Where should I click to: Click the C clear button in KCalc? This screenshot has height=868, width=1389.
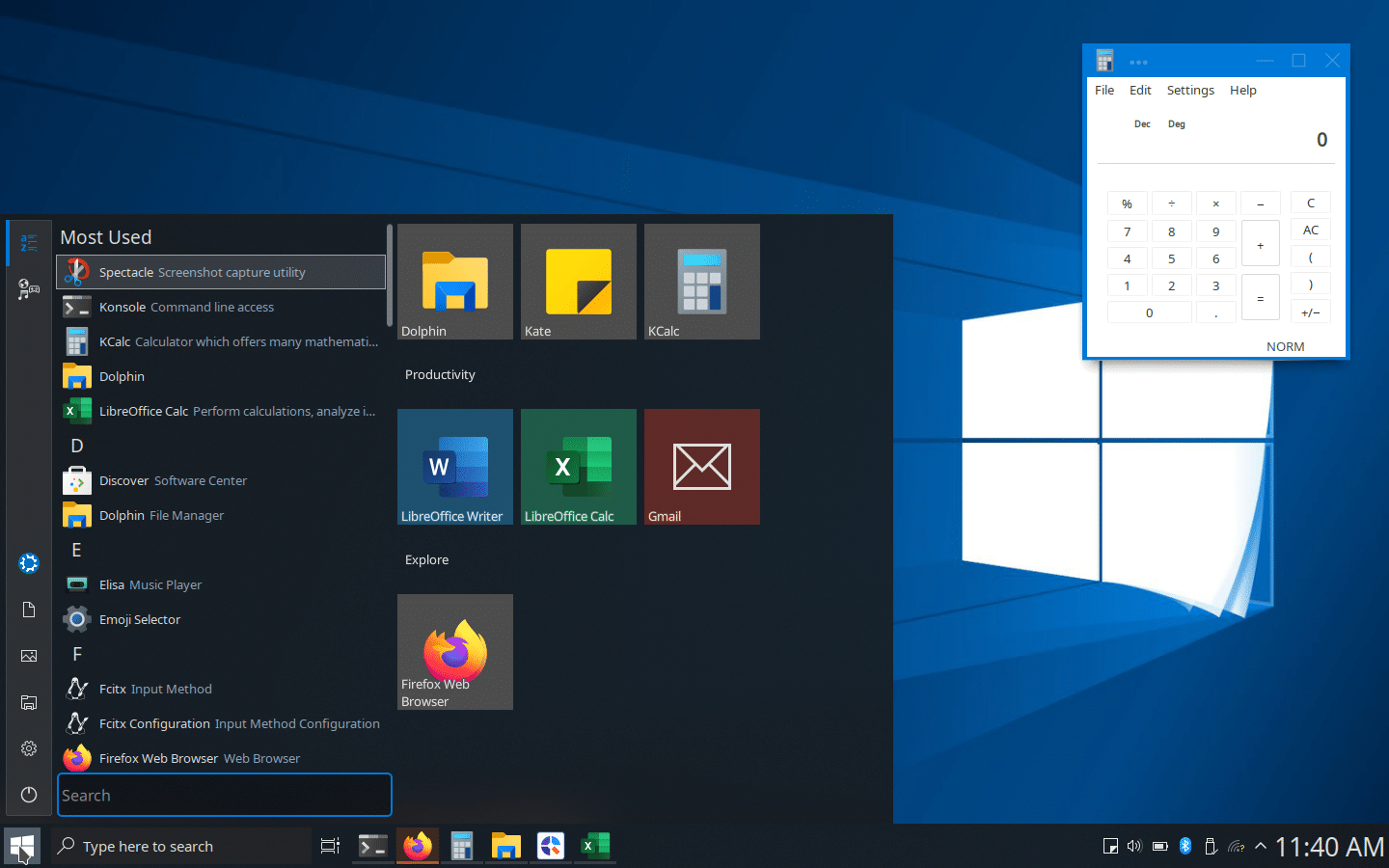[x=1311, y=203]
